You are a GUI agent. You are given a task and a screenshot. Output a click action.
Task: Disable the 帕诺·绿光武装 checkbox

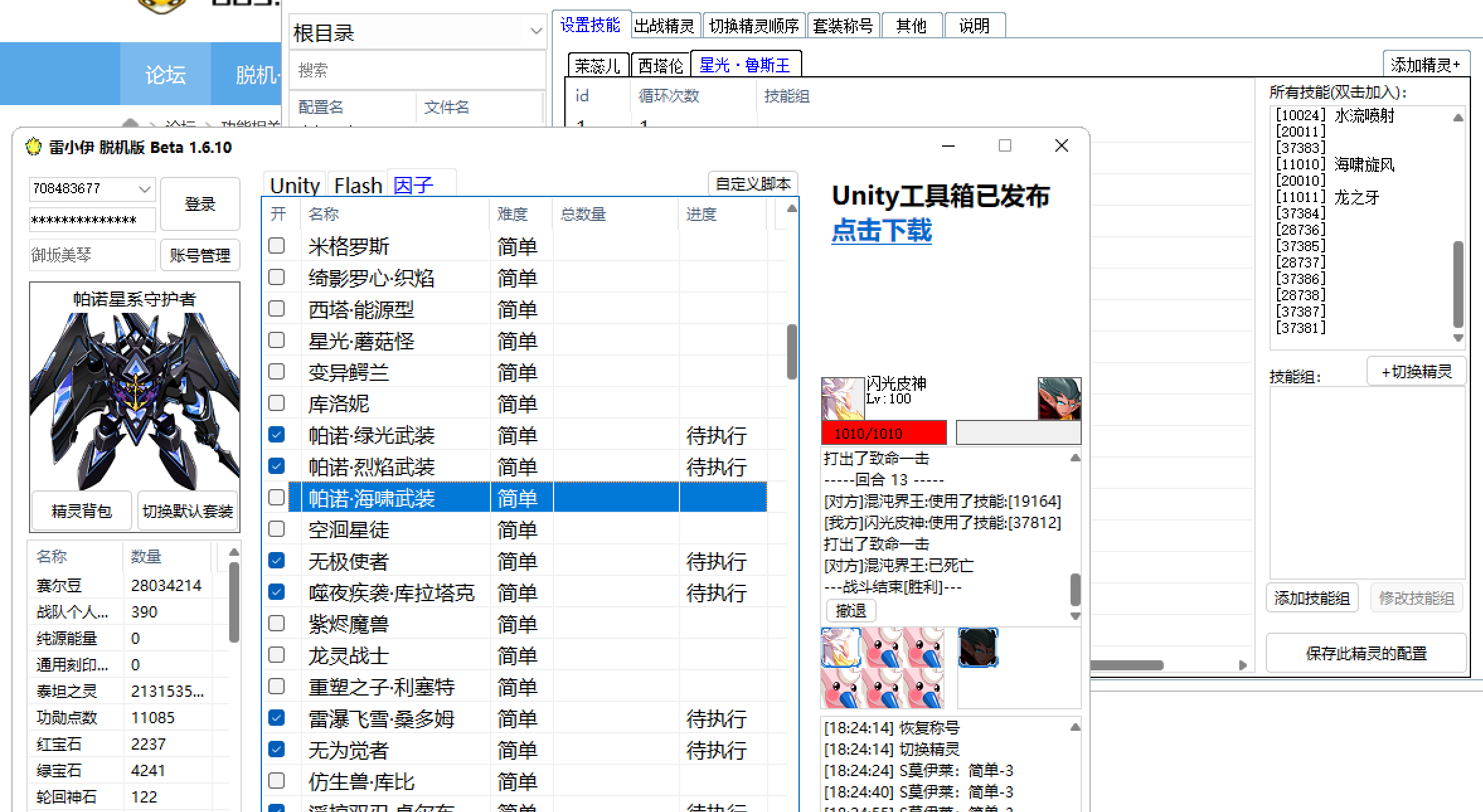[276, 434]
